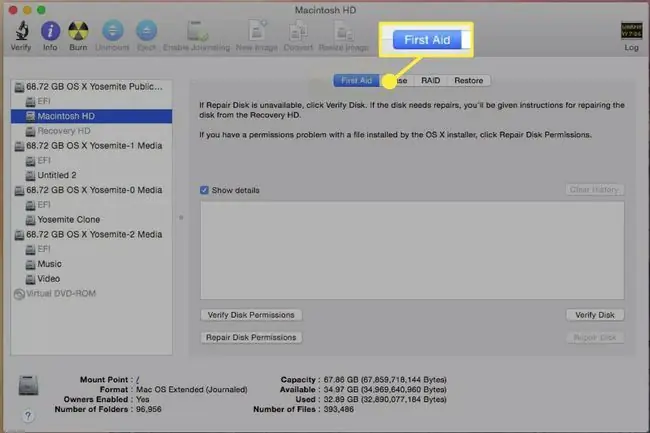Select 68.72 GB OS X Yosemite Public disk
650x433 pixels.
click(92, 87)
